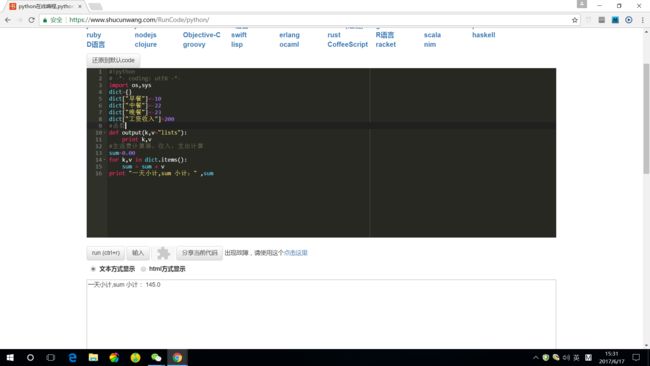Click the share current code button
Viewport: 650px width, 366px height.
199,253
